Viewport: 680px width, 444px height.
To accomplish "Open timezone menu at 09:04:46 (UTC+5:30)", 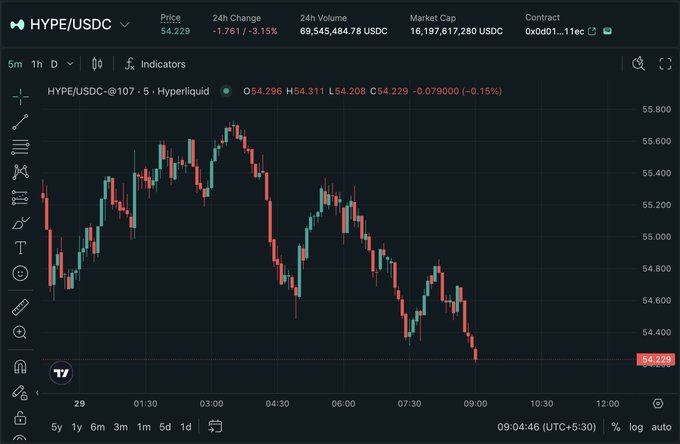I will coord(546,427).
